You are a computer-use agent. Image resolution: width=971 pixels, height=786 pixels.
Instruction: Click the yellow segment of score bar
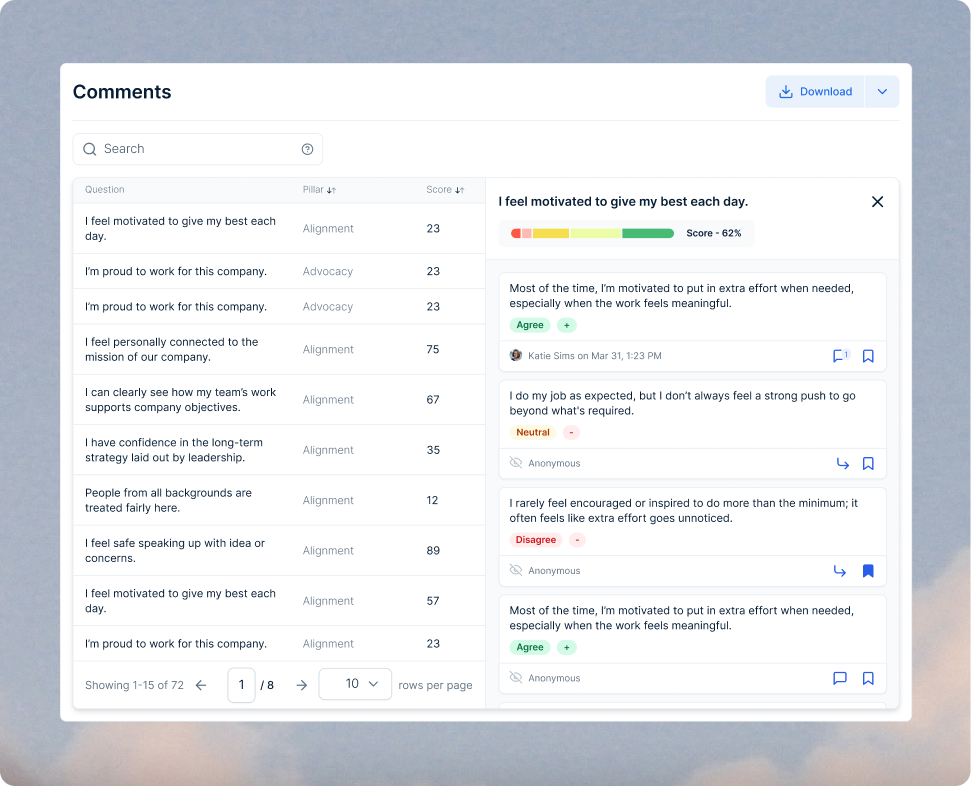click(551, 234)
